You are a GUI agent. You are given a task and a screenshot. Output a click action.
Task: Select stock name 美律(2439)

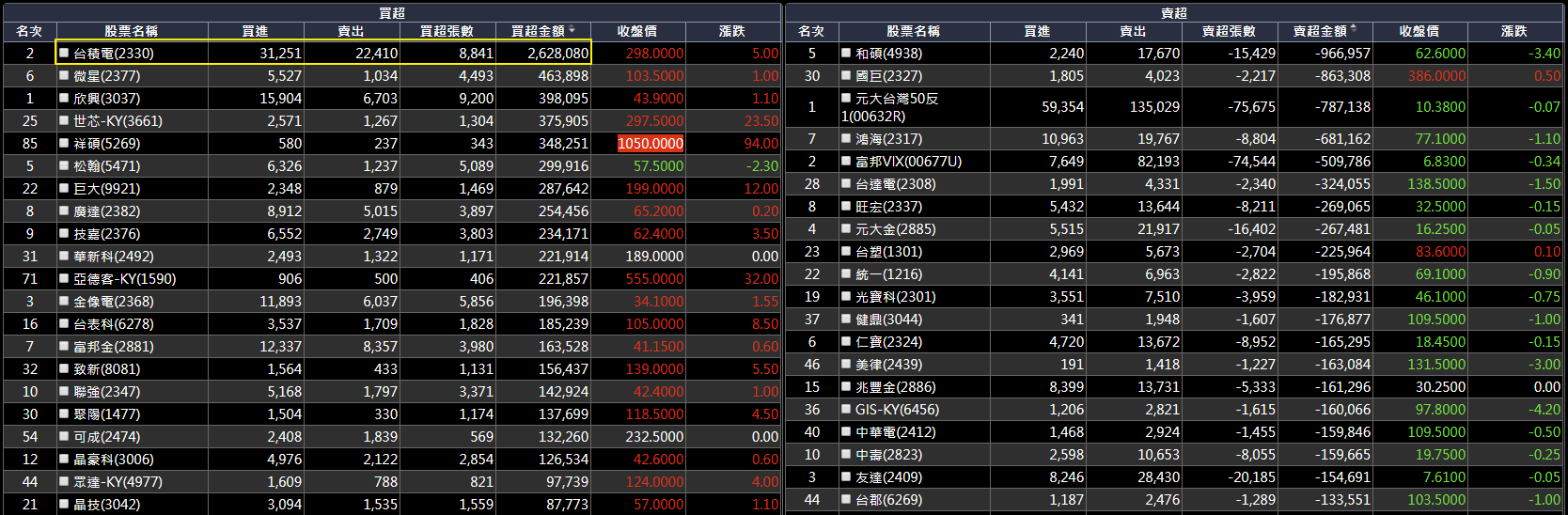pyautogui.click(x=888, y=365)
